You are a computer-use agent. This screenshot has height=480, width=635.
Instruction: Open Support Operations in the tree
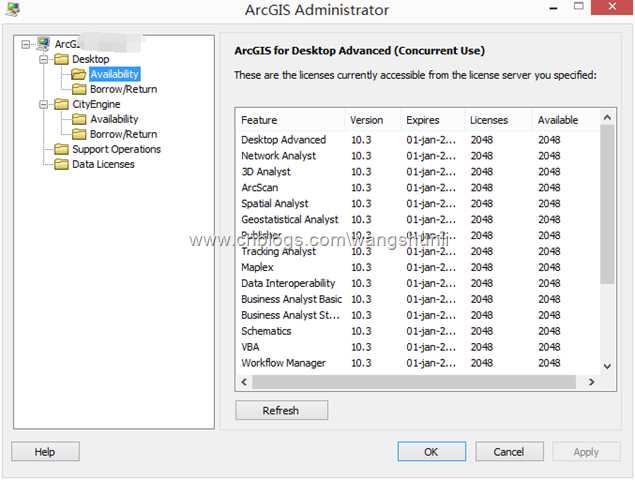coord(116,149)
